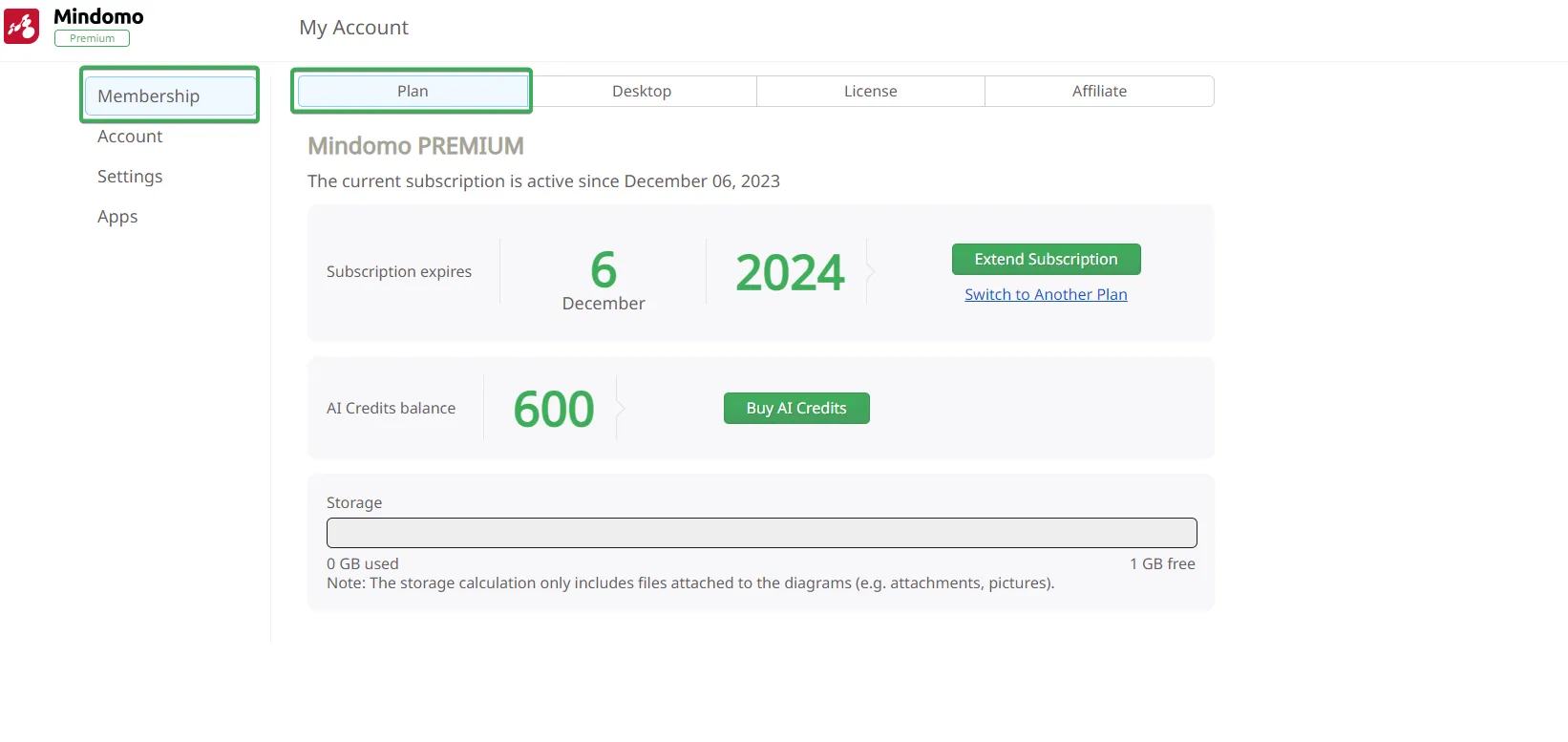The image size is (1568, 742).
Task: Click the Mindomo brand name text
Action: click(x=98, y=16)
